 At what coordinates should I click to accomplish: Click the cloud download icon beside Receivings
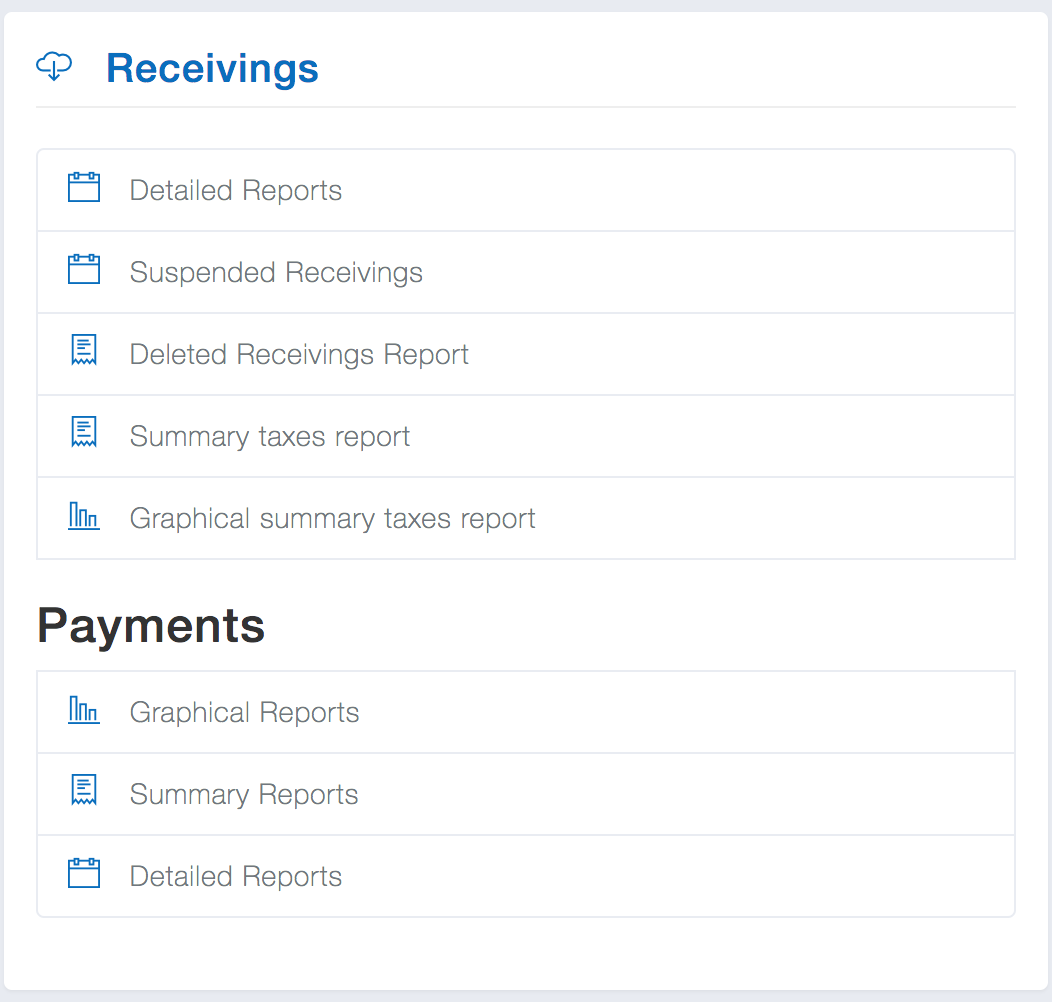point(54,68)
